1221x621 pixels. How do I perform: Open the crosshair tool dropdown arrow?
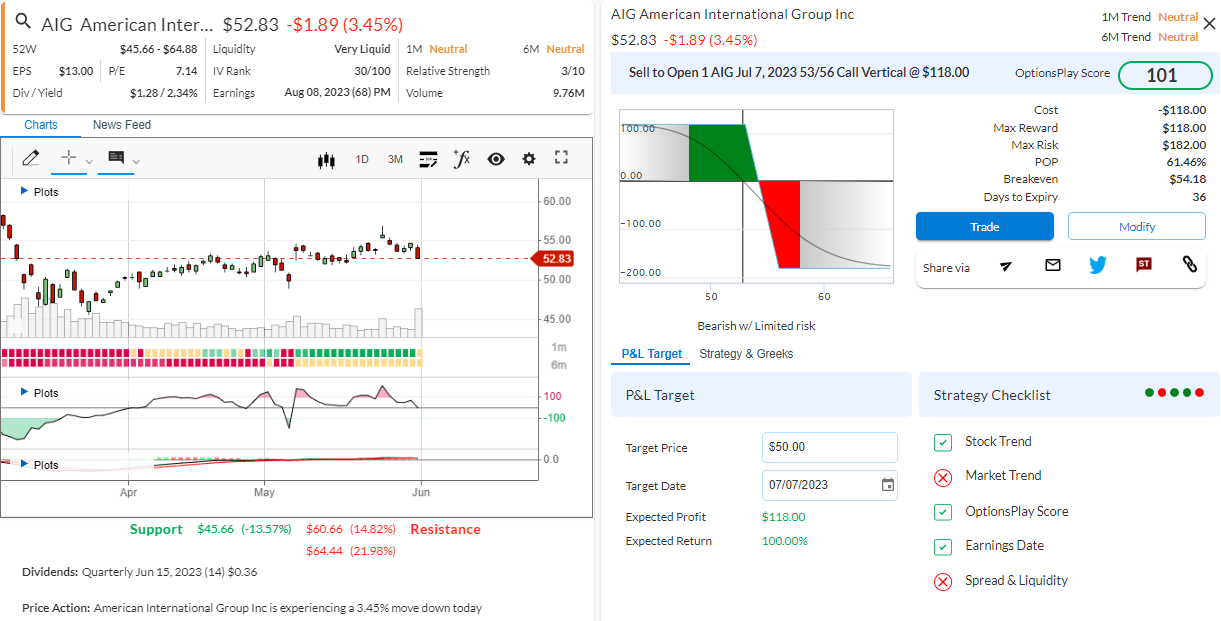click(x=89, y=161)
